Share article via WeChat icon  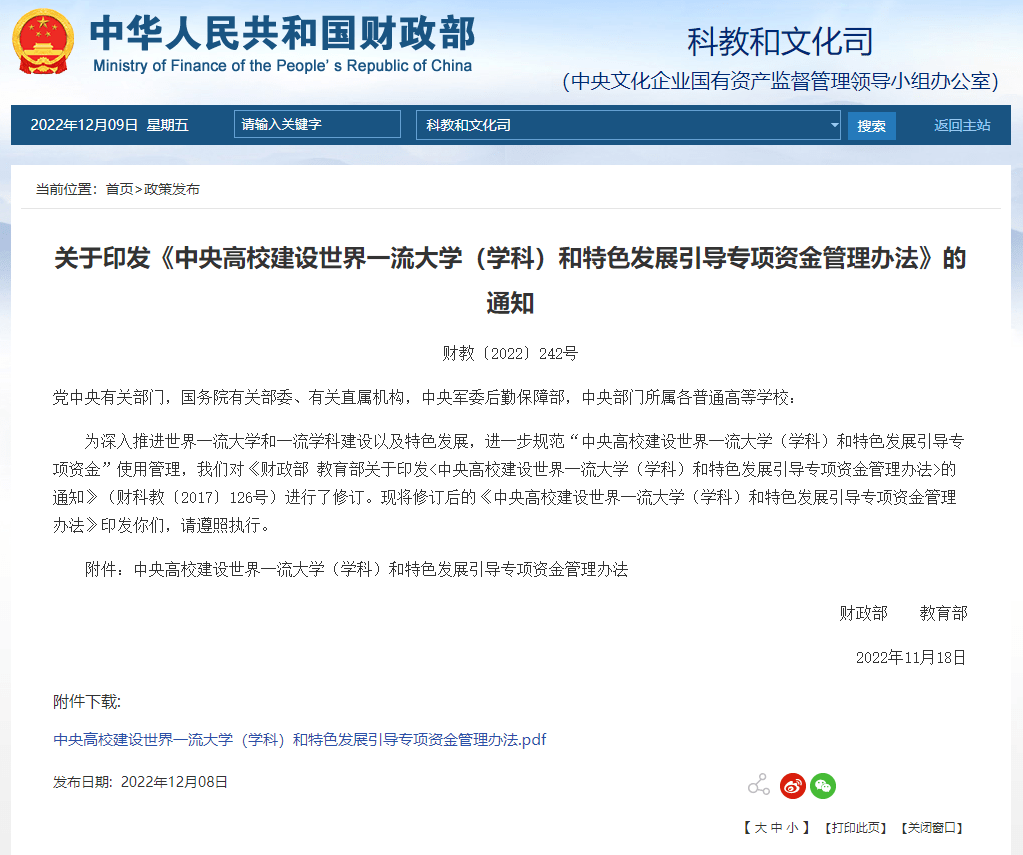[x=823, y=786]
